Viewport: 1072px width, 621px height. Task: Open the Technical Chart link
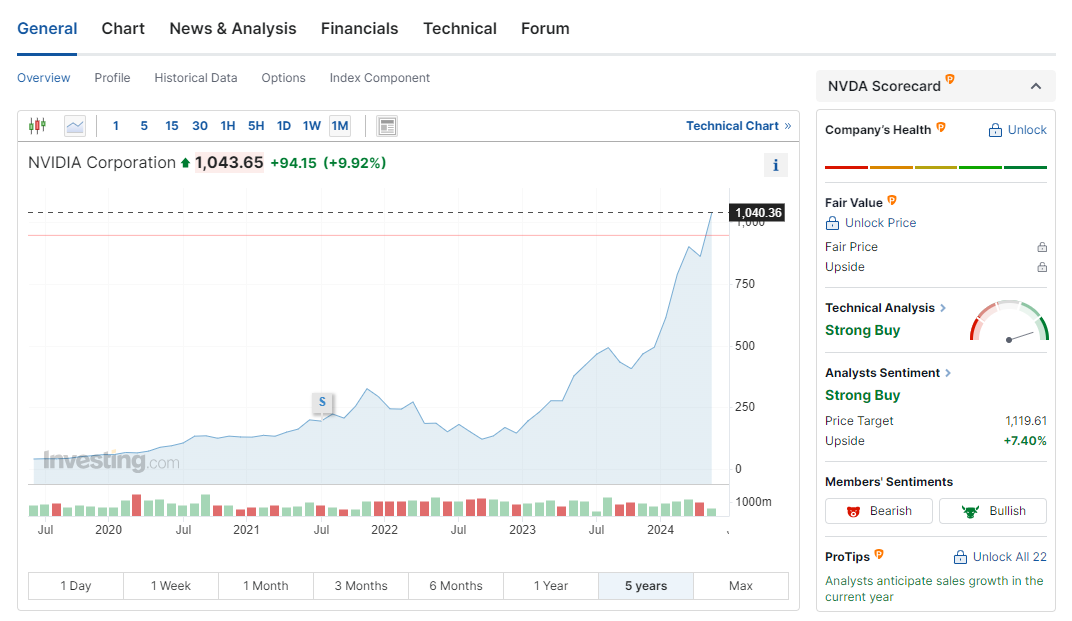coord(738,126)
